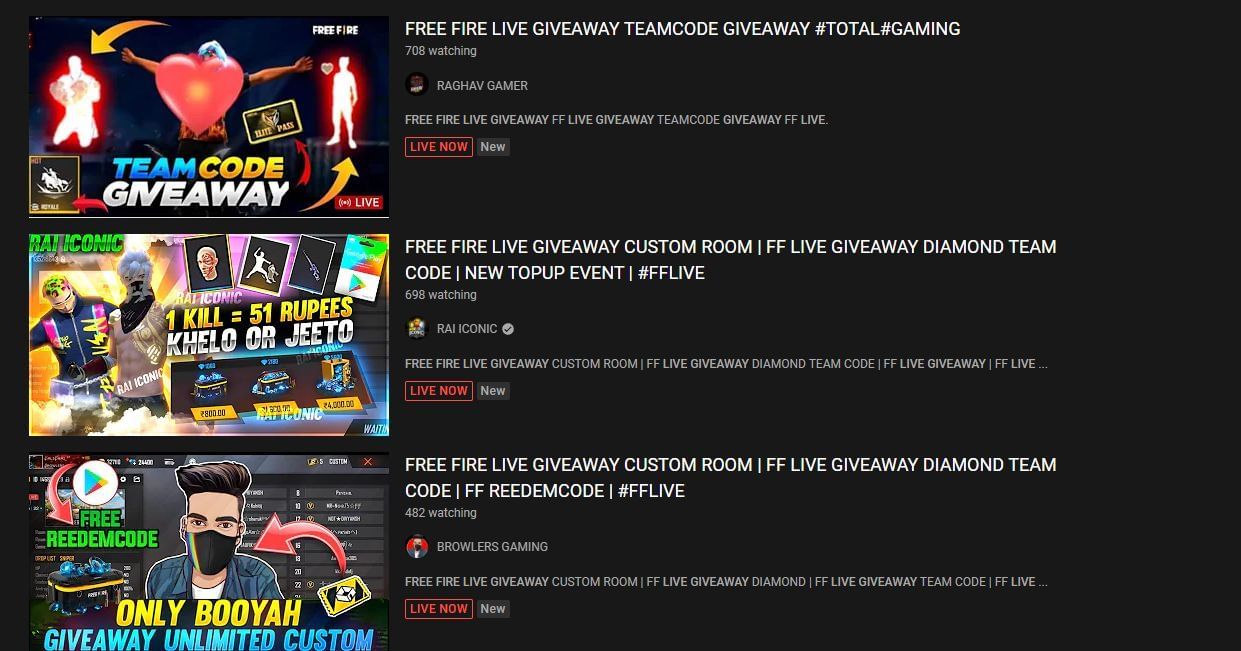Screen dimensions: 1241x651
Task: Click the LIVE NOW badge under the RAI ICONIC video
Action: (439, 391)
